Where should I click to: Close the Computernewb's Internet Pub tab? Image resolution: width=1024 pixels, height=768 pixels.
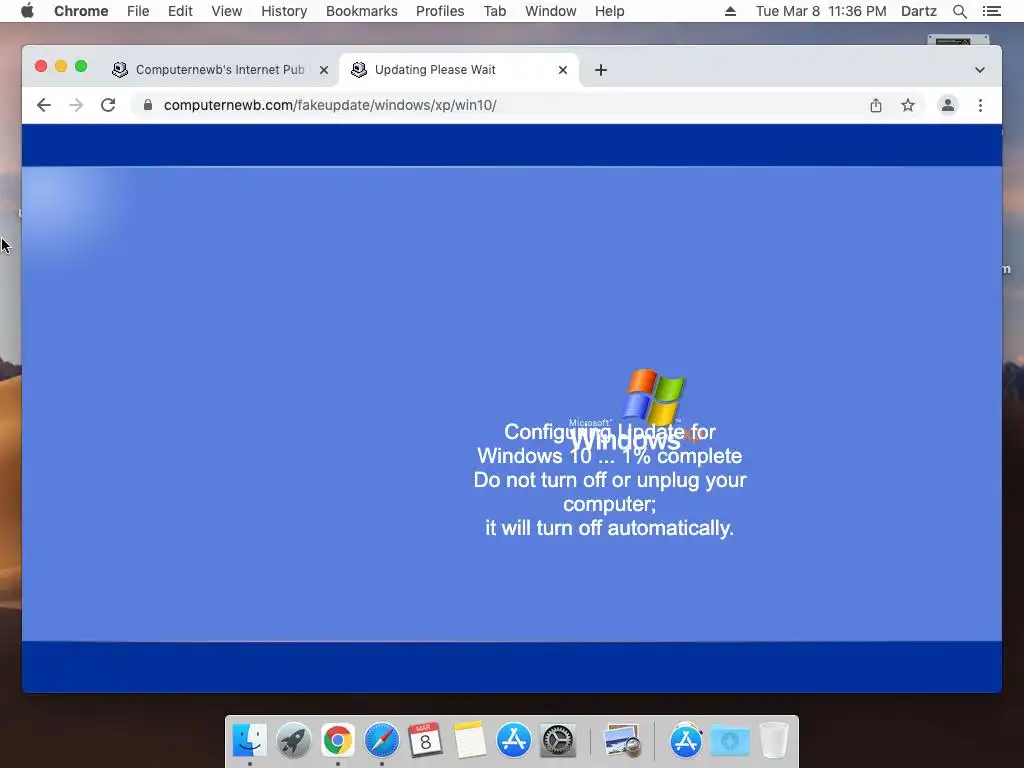pos(324,70)
